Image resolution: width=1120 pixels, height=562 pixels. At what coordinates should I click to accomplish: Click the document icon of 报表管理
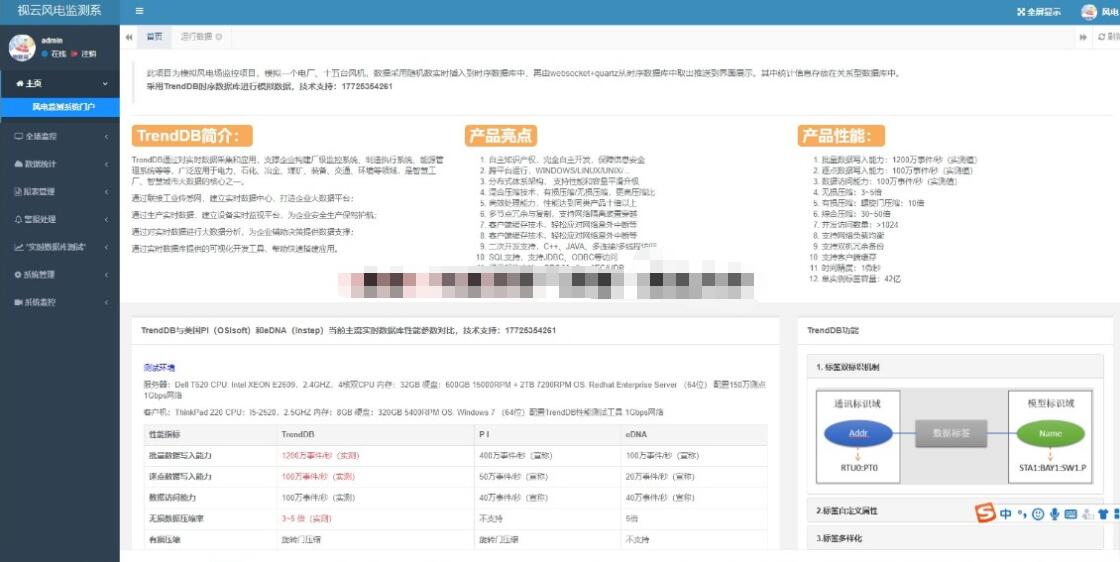[x=19, y=191]
